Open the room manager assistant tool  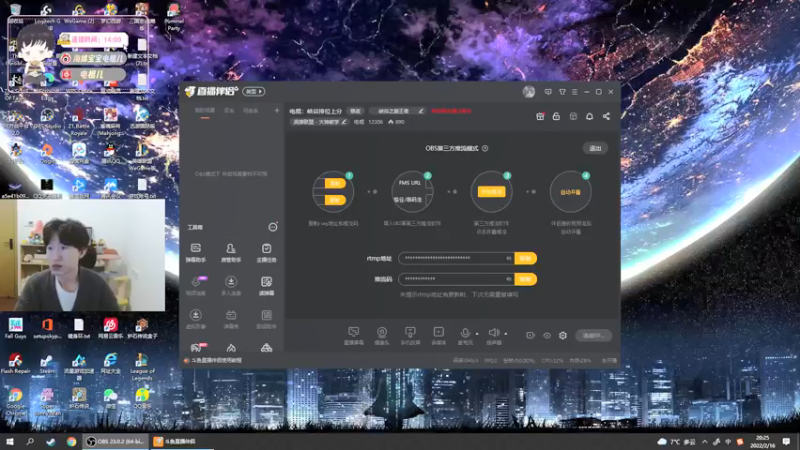click(231, 252)
